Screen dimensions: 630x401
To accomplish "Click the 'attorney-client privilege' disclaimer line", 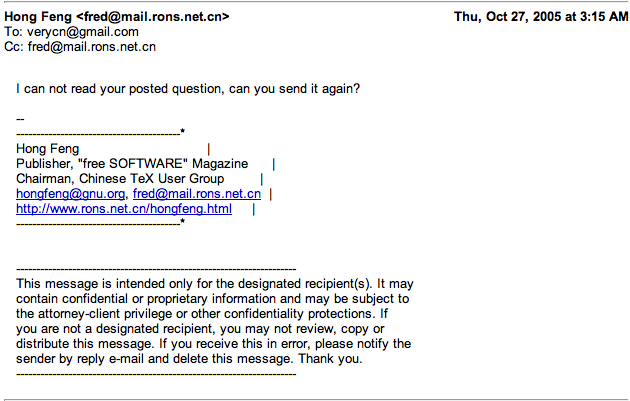I will tap(202, 314).
